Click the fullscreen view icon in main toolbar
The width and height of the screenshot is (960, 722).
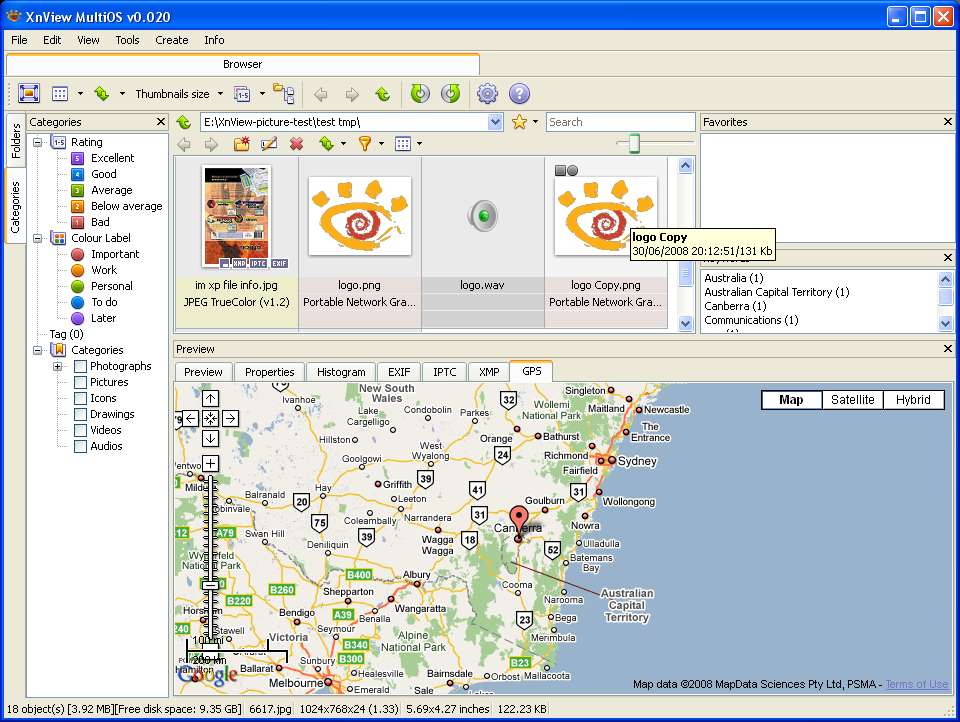pyautogui.click(x=29, y=94)
